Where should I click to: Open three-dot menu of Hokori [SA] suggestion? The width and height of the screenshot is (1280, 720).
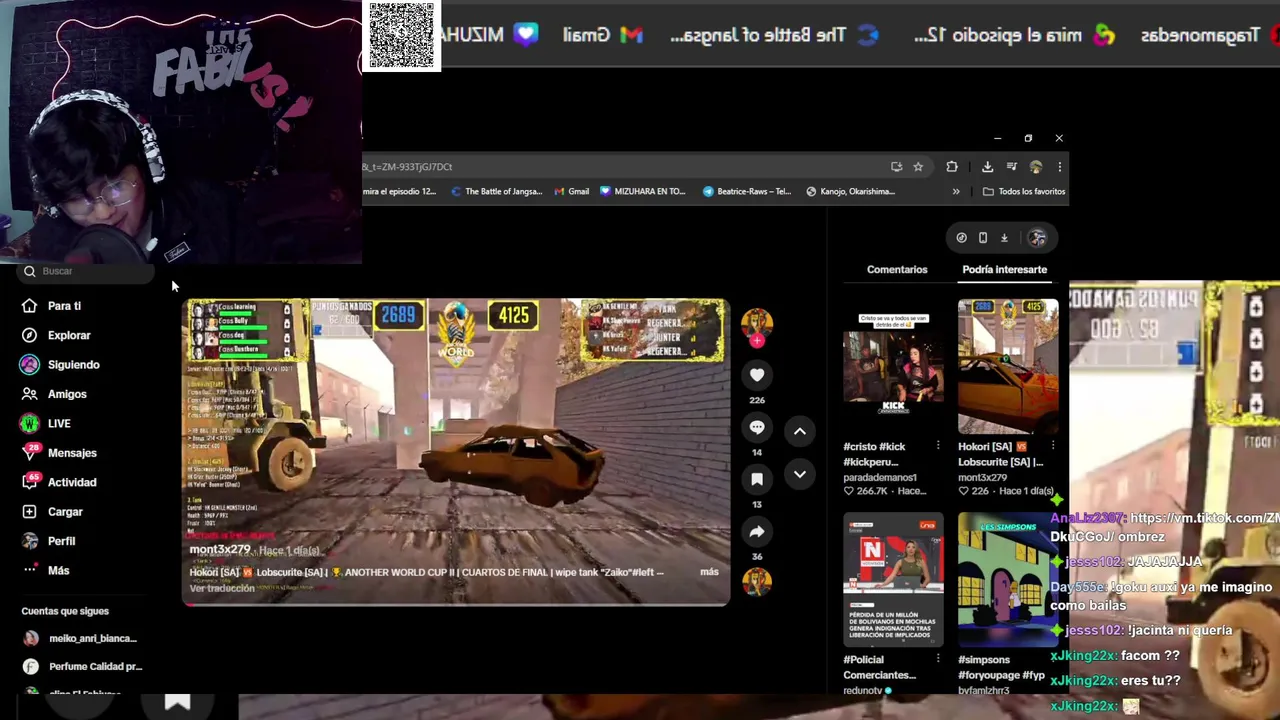click(1052, 446)
